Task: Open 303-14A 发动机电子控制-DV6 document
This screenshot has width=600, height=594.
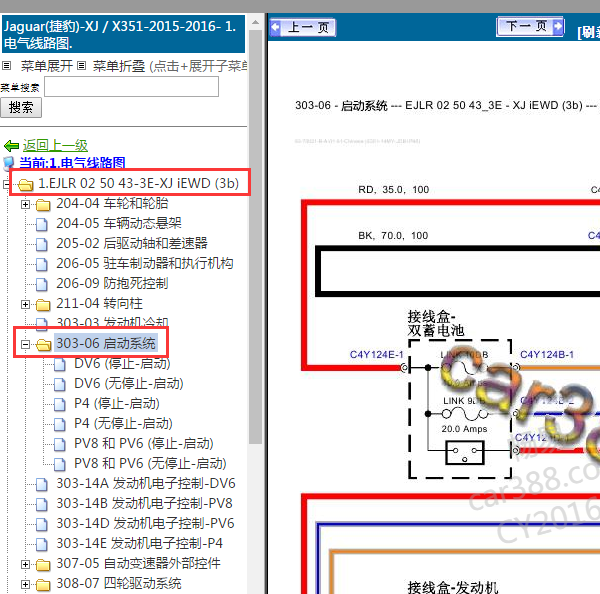Action: coord(146,483)
